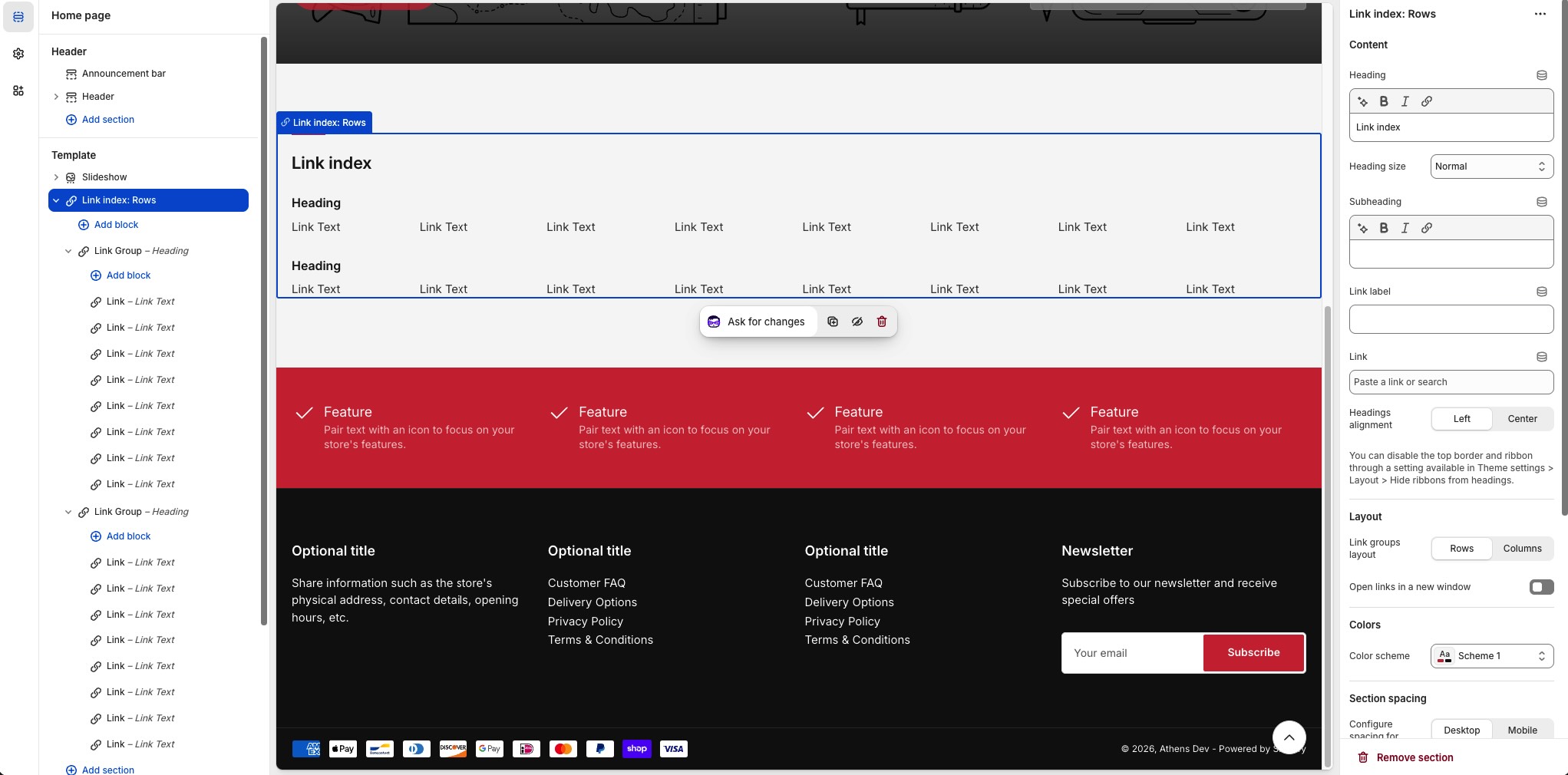The width and height of the screenshot is (1568, 775).
Task: Collapse the Link index: Rows section
Action: 56,200
